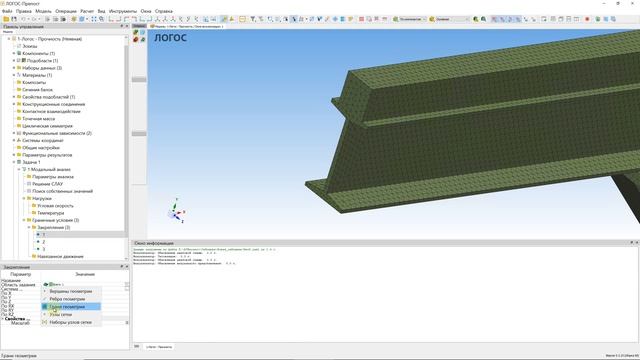Screen dimensions: 640x360
Task: Expand Свойства подобластей (1) node
Action: point(14,97)
